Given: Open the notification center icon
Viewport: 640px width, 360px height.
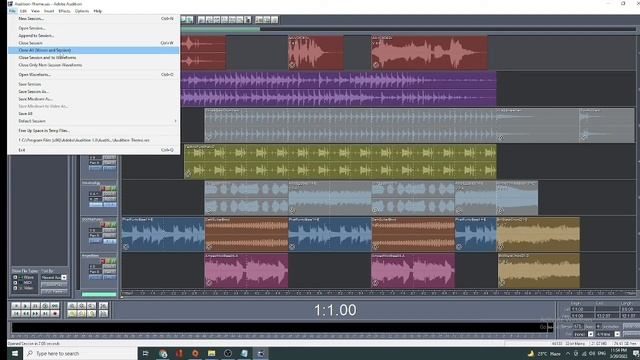Looking at the screenshot, I should coord(636,353).
